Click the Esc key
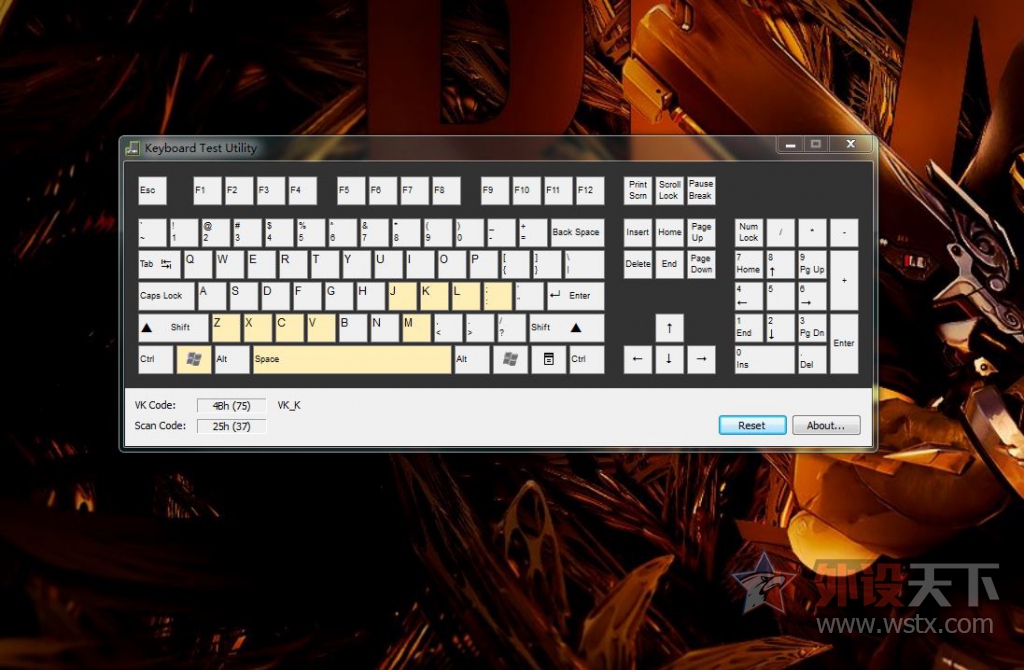The image size is (1024, 670). pyautogui.click(x=151, y=190)
